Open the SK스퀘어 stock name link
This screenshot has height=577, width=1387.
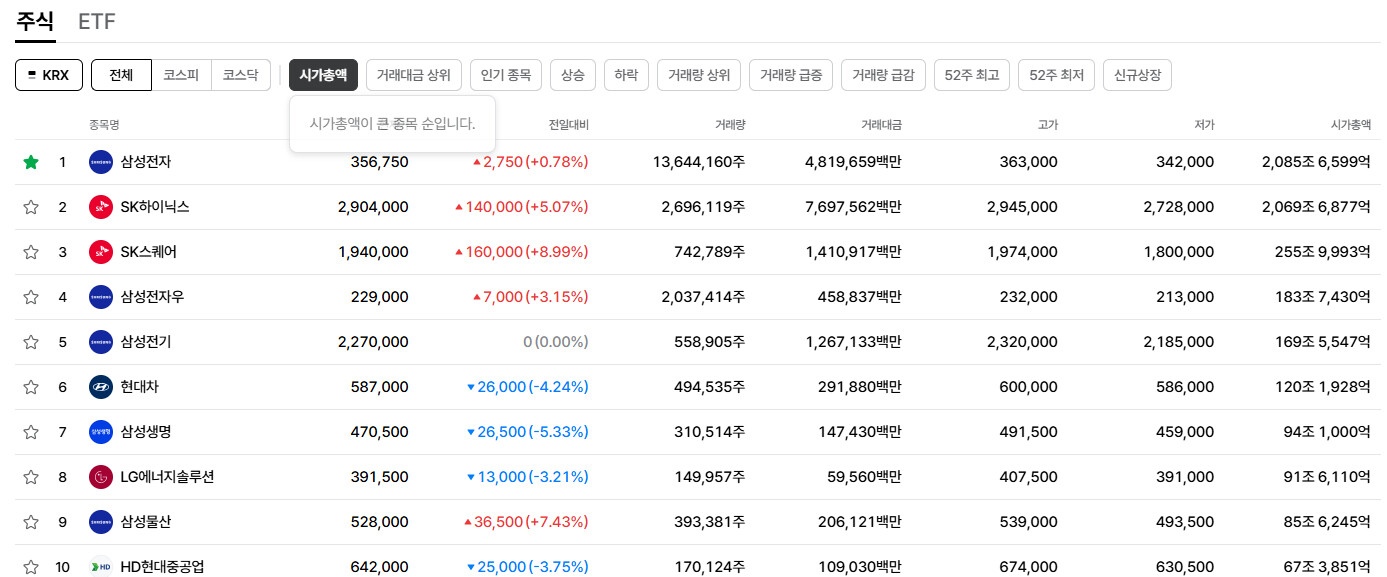click(x=149, y=252)
